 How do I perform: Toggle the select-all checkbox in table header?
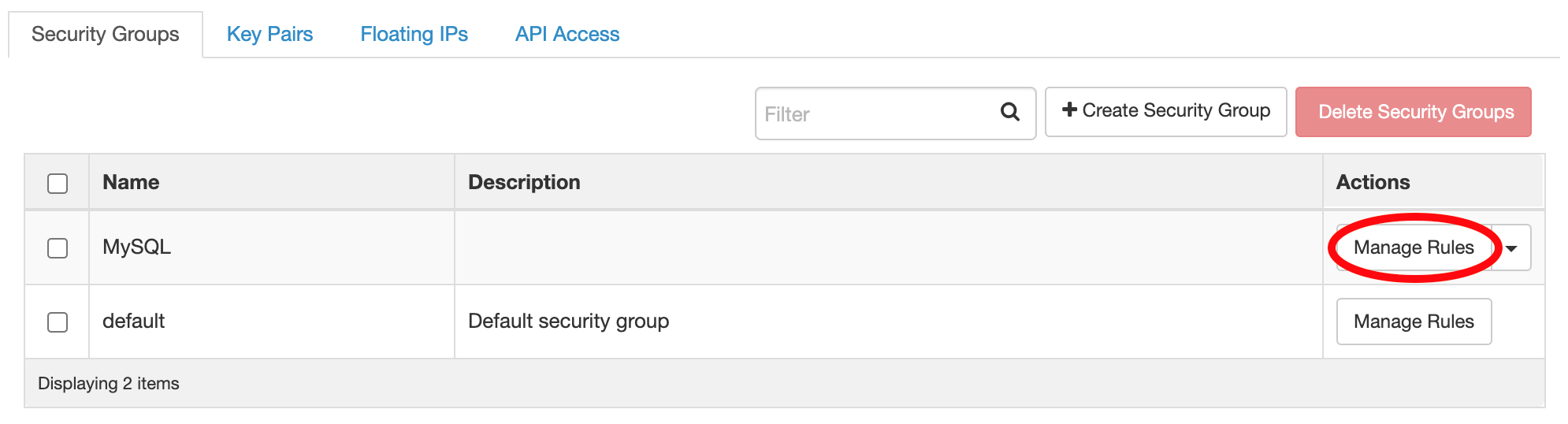click(58, 184)
